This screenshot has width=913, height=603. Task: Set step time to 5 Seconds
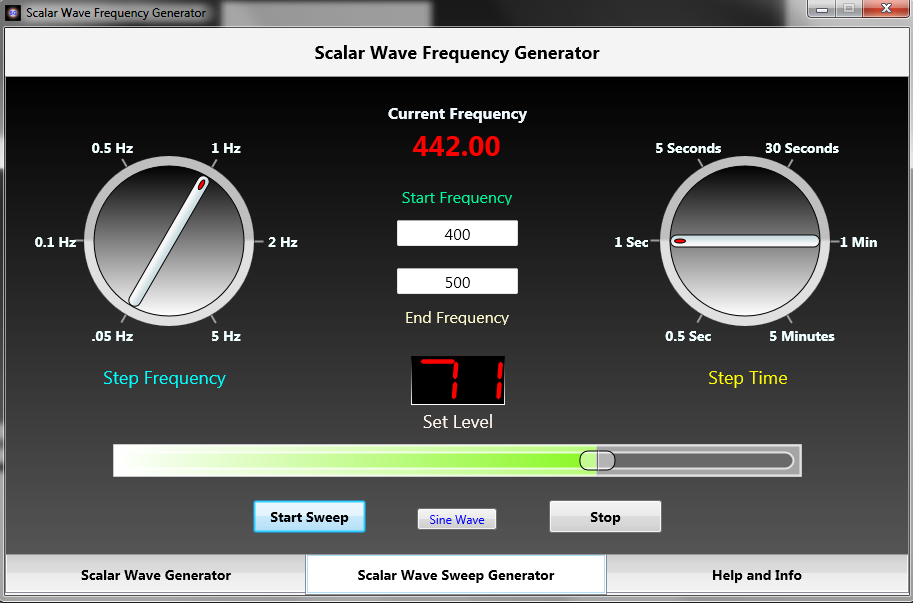coord(688,148)
